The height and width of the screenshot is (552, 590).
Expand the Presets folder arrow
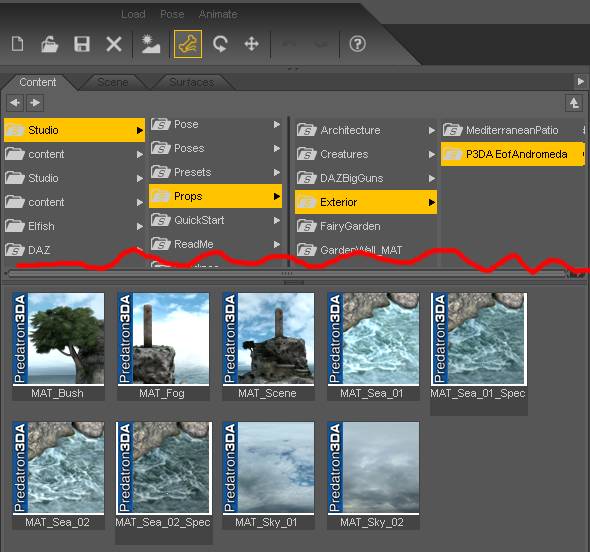(277, 172)
